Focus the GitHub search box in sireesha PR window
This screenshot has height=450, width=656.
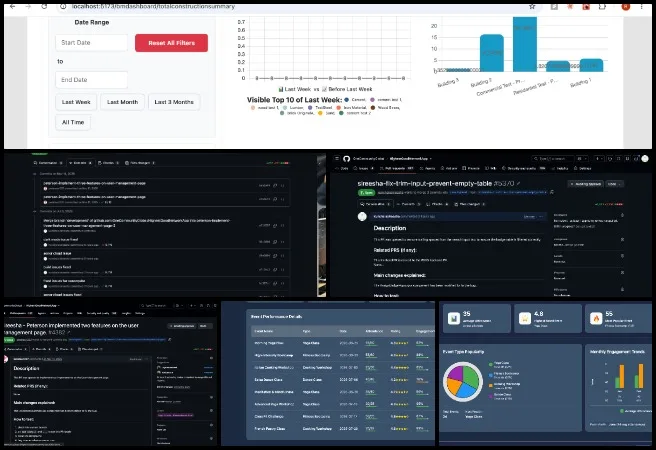click(x=552, y=159)
